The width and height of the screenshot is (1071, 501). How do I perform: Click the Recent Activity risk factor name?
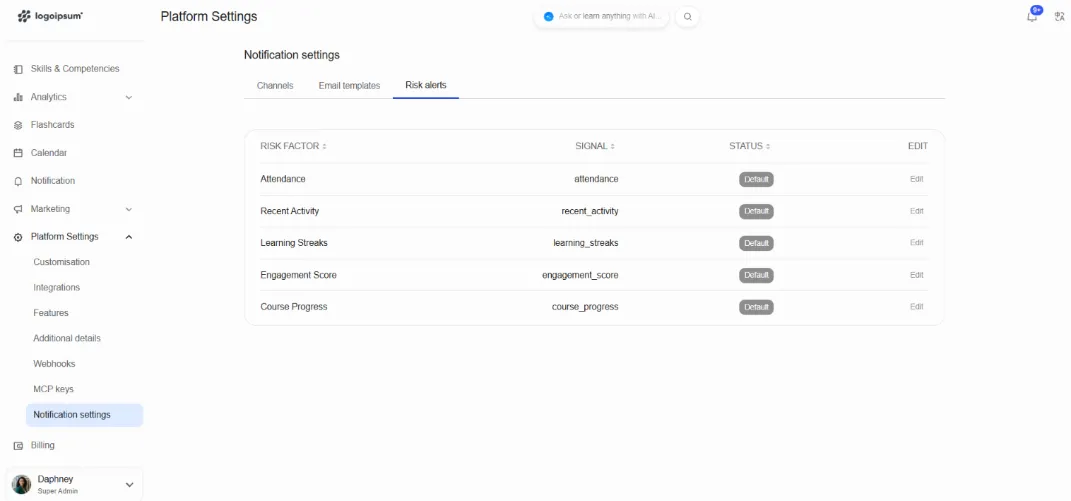pos(290,211)
